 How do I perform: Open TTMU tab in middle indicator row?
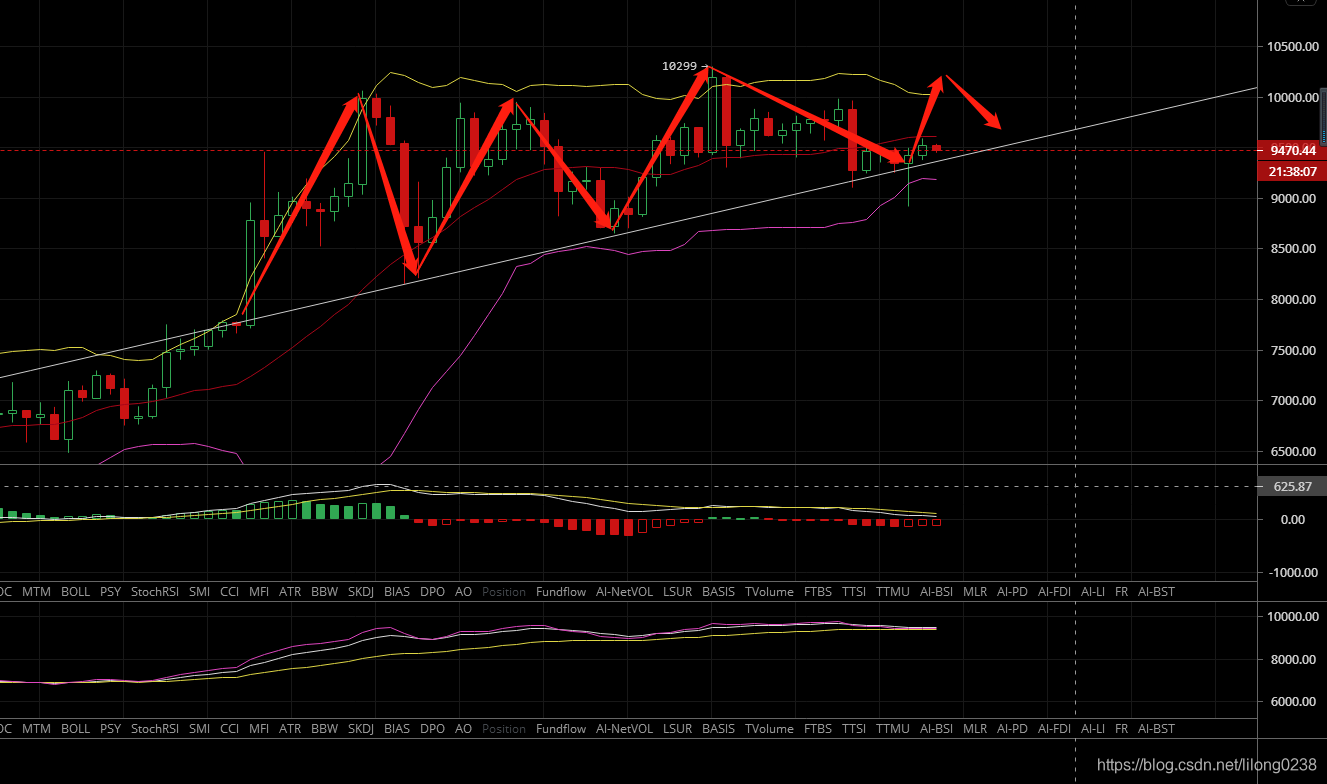coord(893,592)
